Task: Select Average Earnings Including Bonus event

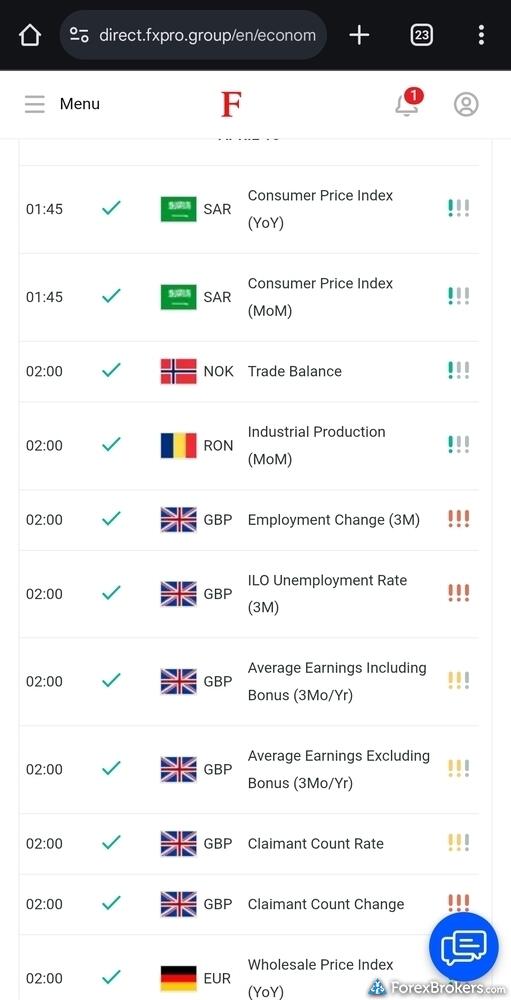Action: [x=249, y=681]
